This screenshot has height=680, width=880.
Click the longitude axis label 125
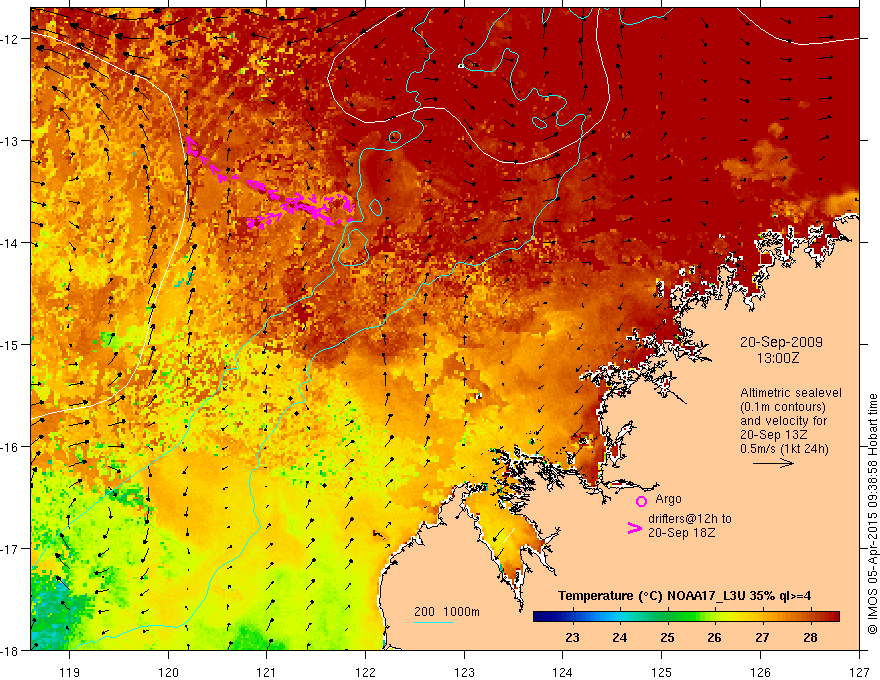662,672
